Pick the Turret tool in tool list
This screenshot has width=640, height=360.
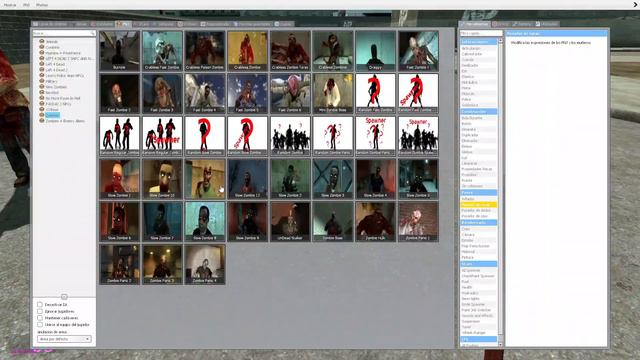point(478,327)
